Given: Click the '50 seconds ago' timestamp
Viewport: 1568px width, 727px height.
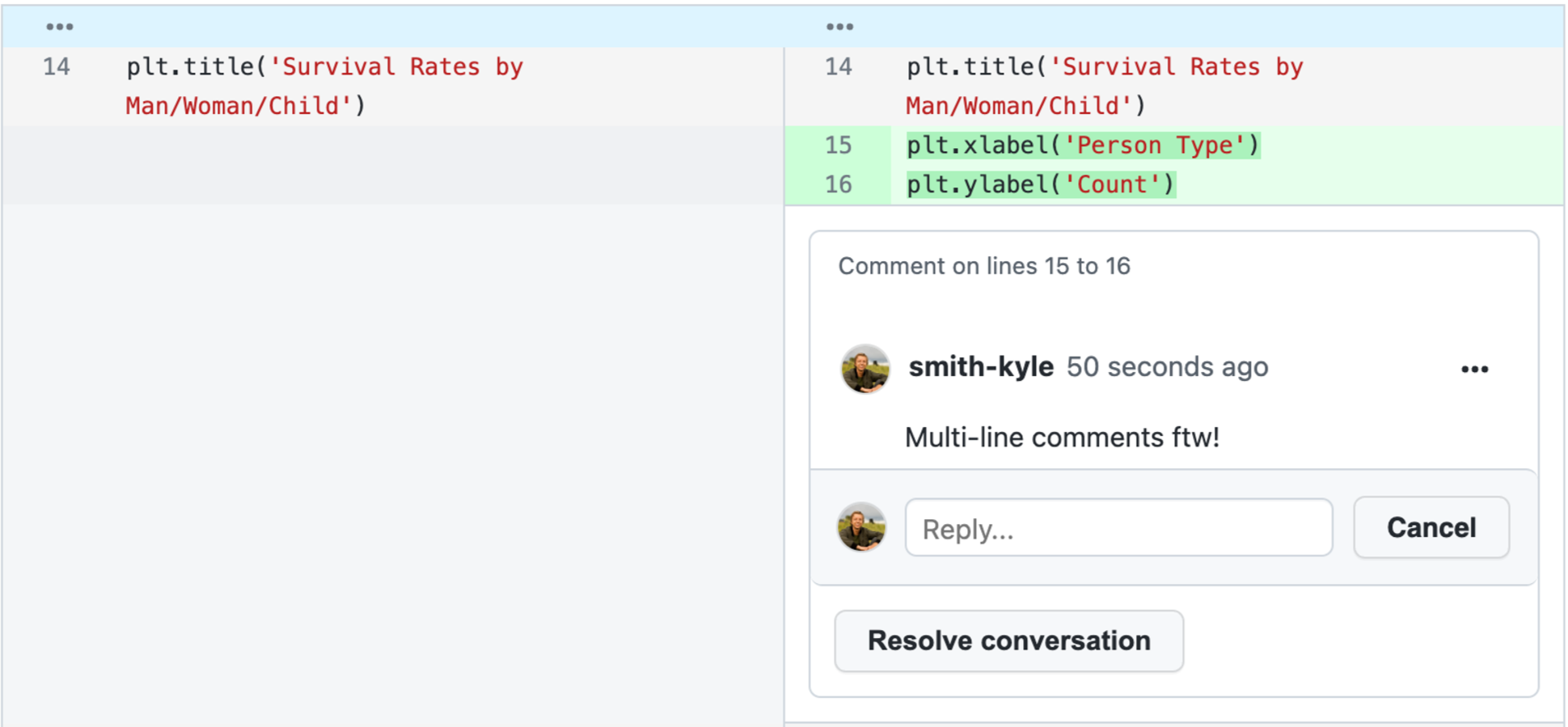Looking at the screenshot, I should point(1166,367).
